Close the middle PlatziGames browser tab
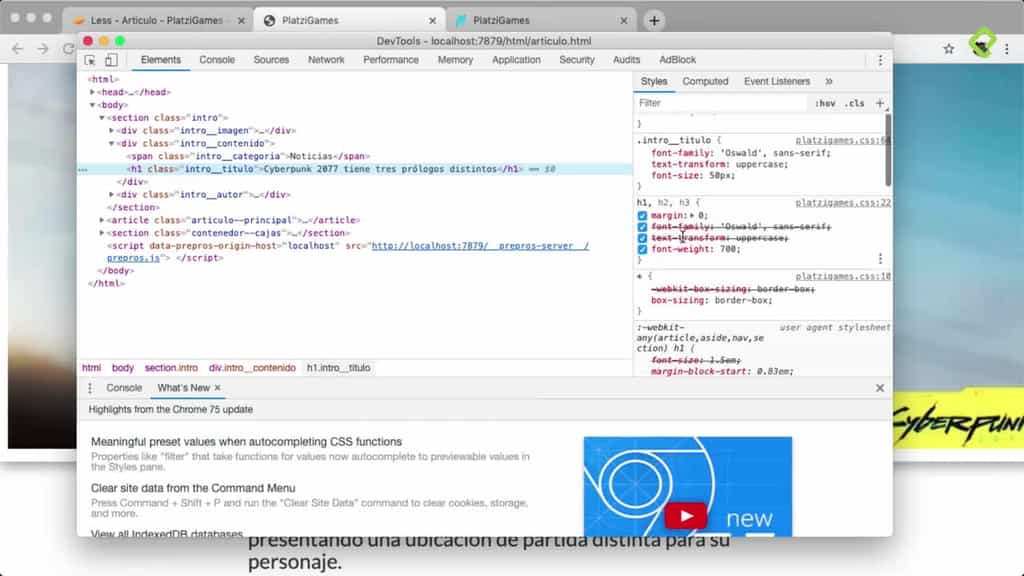The image size is (1024, 576). click(432, 21)
